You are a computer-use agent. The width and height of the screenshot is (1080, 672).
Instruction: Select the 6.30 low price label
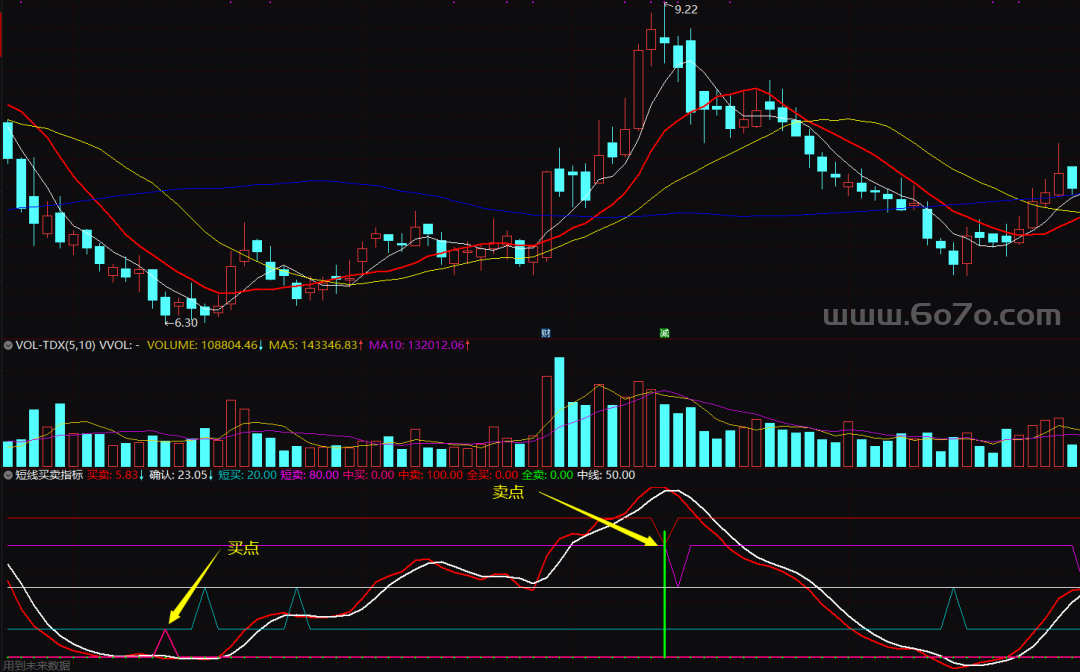(183, 323)
